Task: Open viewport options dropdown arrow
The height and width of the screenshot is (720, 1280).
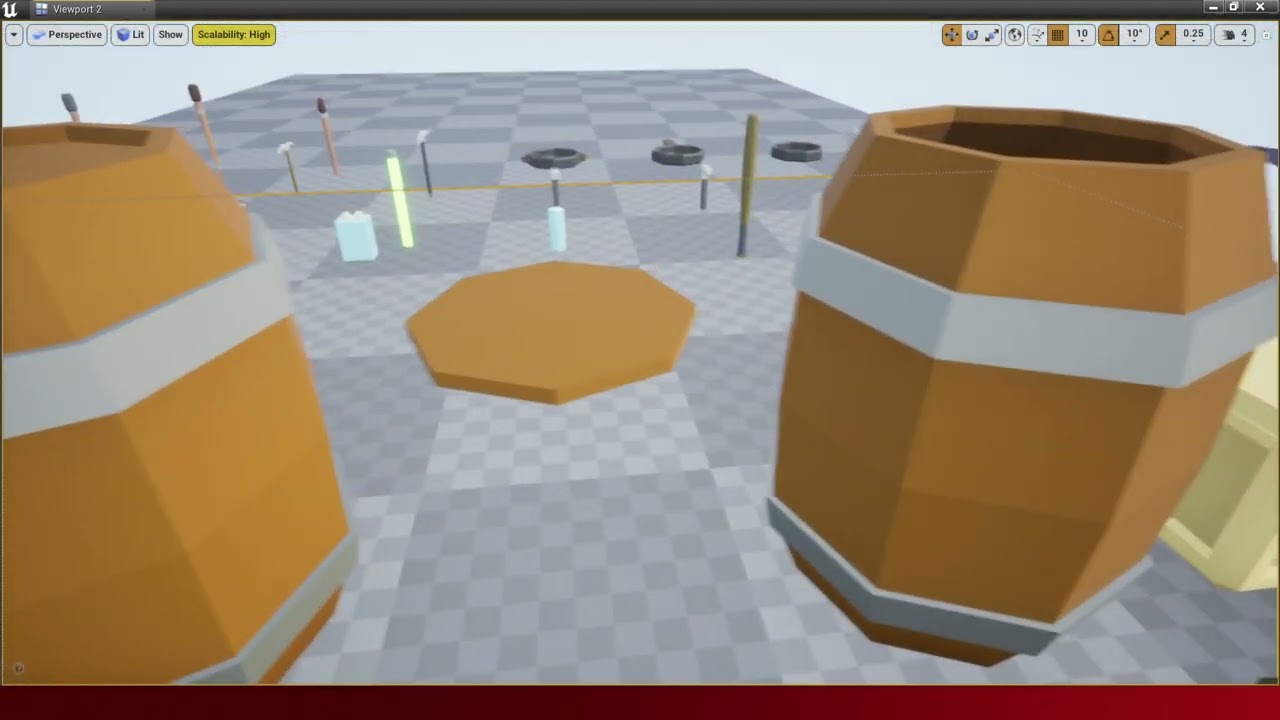Action: [x=14, y=35]
